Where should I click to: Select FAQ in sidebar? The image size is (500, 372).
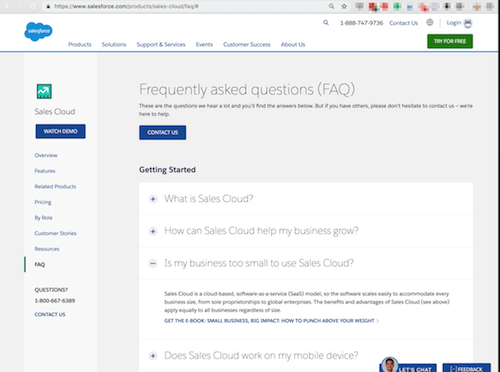coord(40,264)
